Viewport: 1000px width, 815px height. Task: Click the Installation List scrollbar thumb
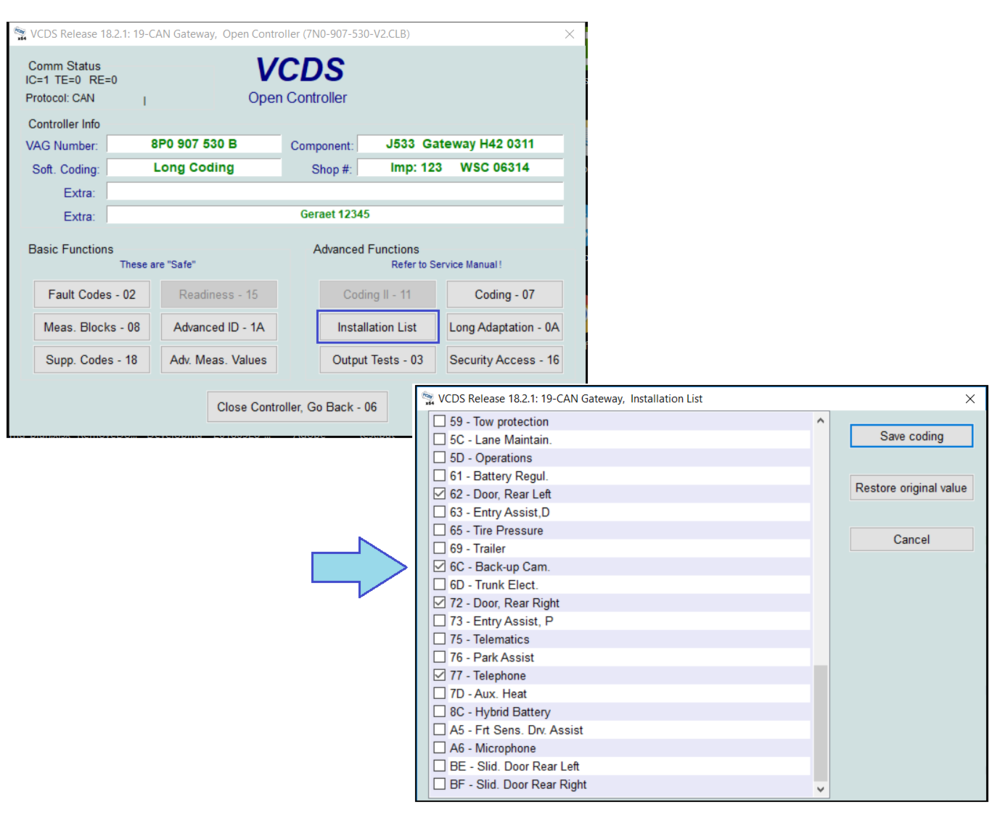tap(821, 723)
